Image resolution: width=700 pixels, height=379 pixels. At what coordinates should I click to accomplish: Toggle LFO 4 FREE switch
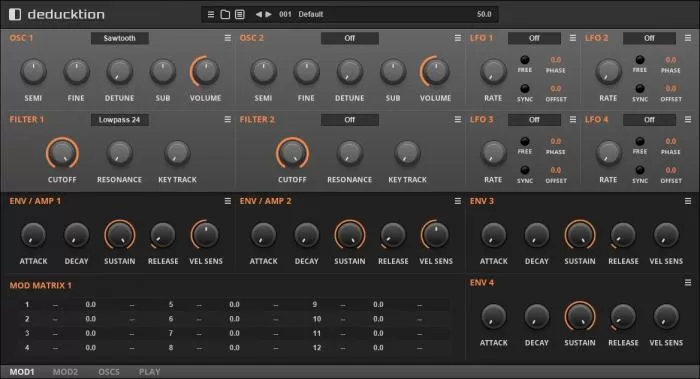640,141
